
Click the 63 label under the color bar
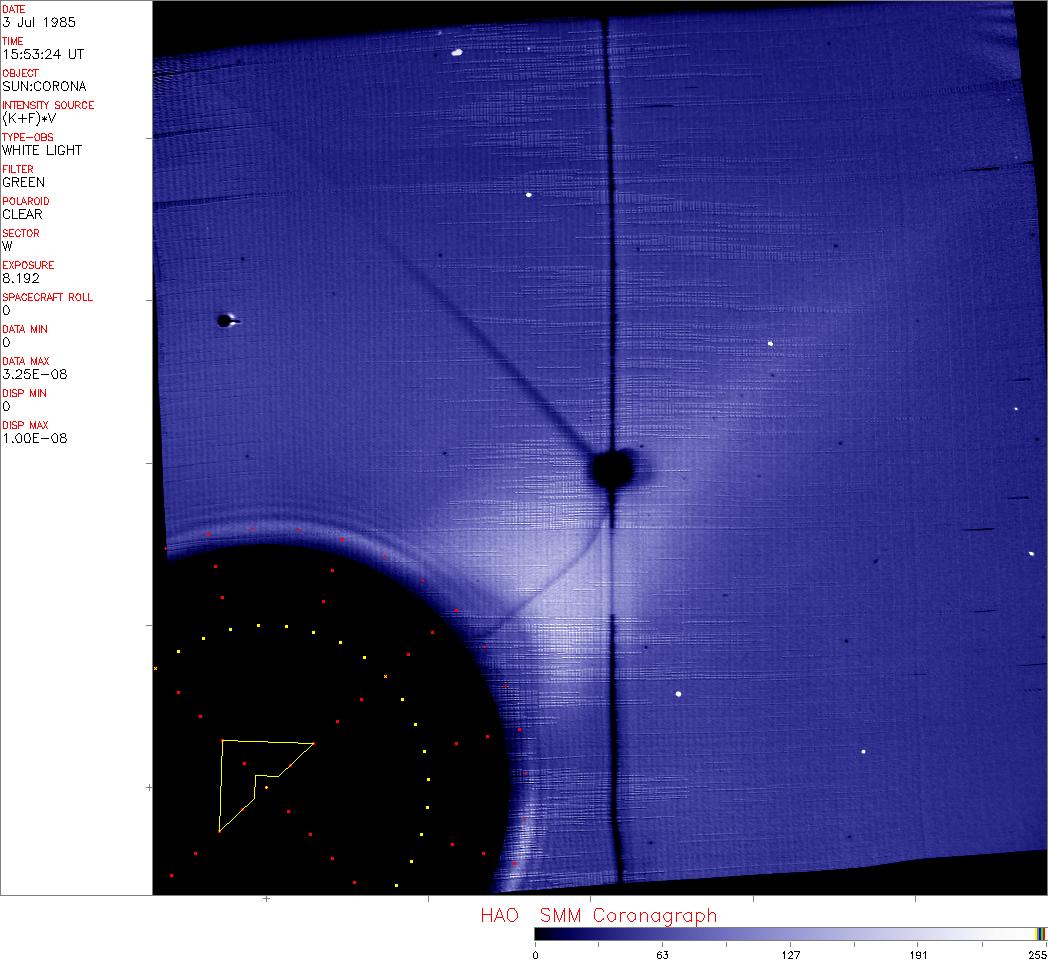(662, 954)
